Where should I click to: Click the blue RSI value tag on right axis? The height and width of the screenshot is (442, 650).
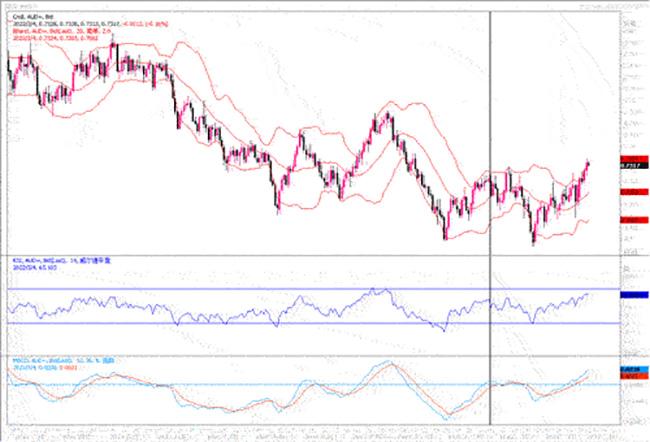(x=628, y=296)
